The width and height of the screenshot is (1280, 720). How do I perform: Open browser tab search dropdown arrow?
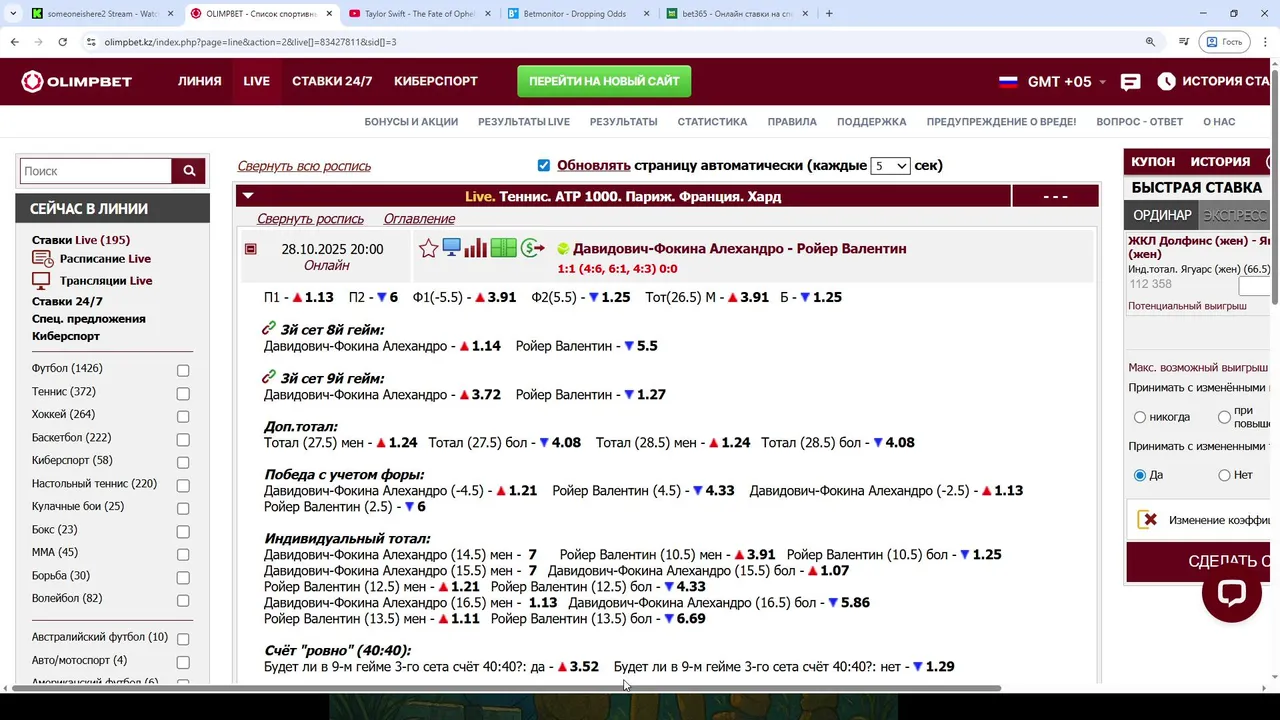coord(12,14)
